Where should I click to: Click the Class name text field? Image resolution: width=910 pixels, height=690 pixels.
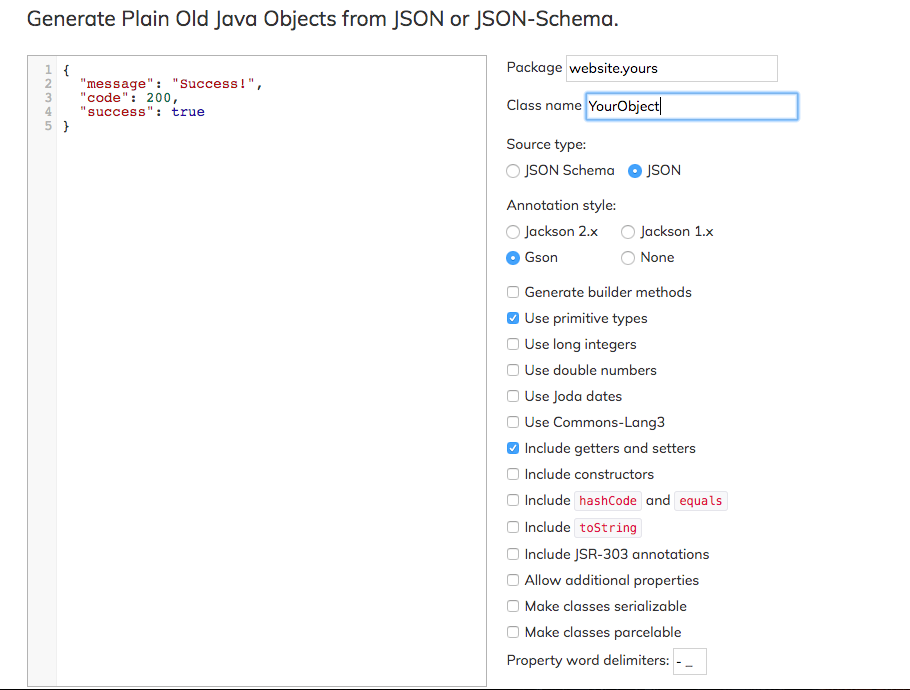tap(691, 106)
